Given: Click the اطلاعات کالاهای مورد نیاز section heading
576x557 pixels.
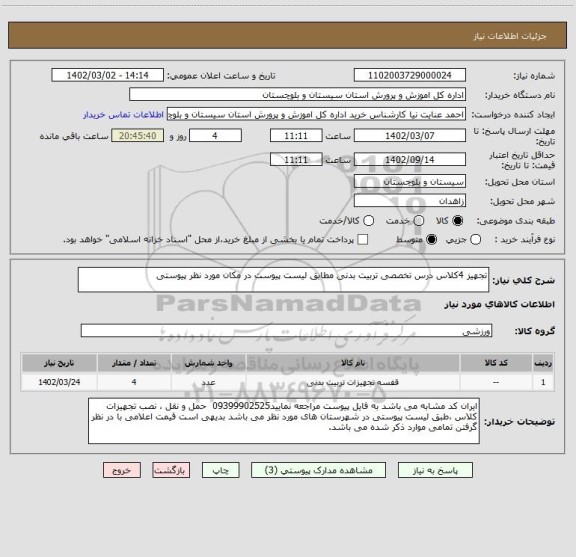Looking at the screenshot, I should pyautogui.click(x=500, y=305).
